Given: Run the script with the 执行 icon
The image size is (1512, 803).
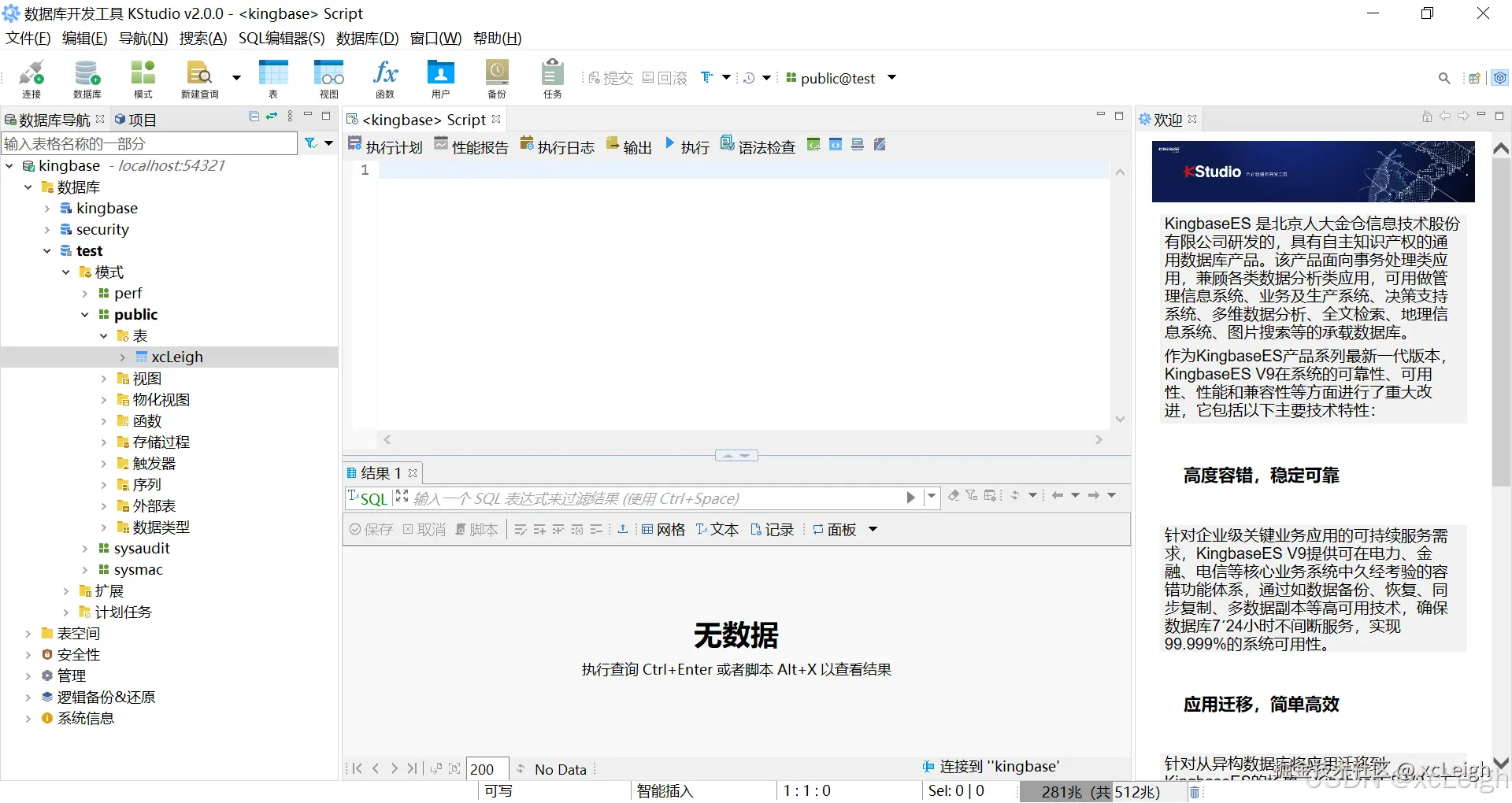Looking at the screenshot, I should tap(687, 145).
